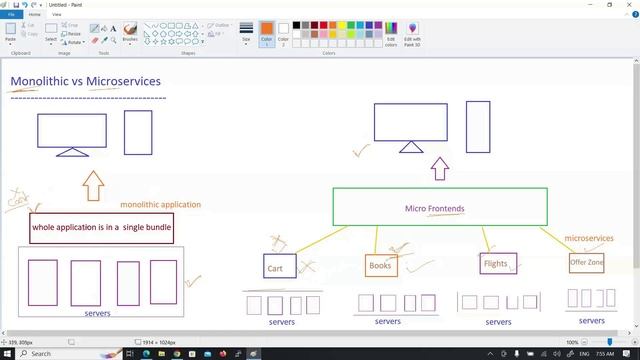Click the Resize button
The height and width of the screenshot is (360, 640).
click(x=71, y=34)
